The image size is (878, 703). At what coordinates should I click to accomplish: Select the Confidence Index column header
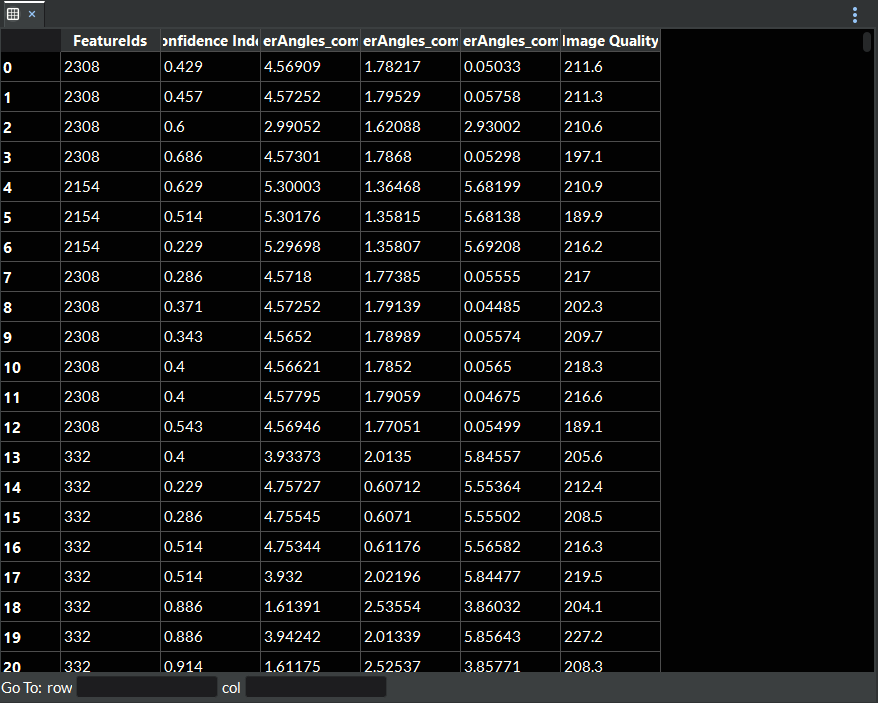210,41
